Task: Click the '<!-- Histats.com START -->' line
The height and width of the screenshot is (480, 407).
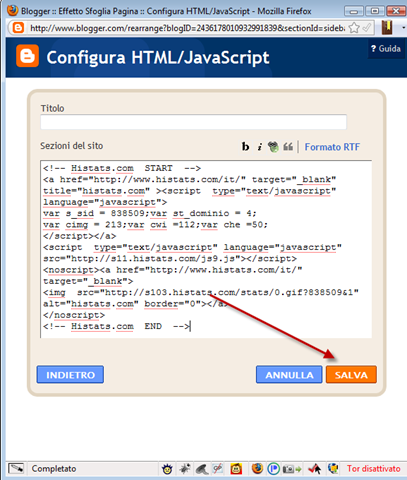Action: click(122, 168)
